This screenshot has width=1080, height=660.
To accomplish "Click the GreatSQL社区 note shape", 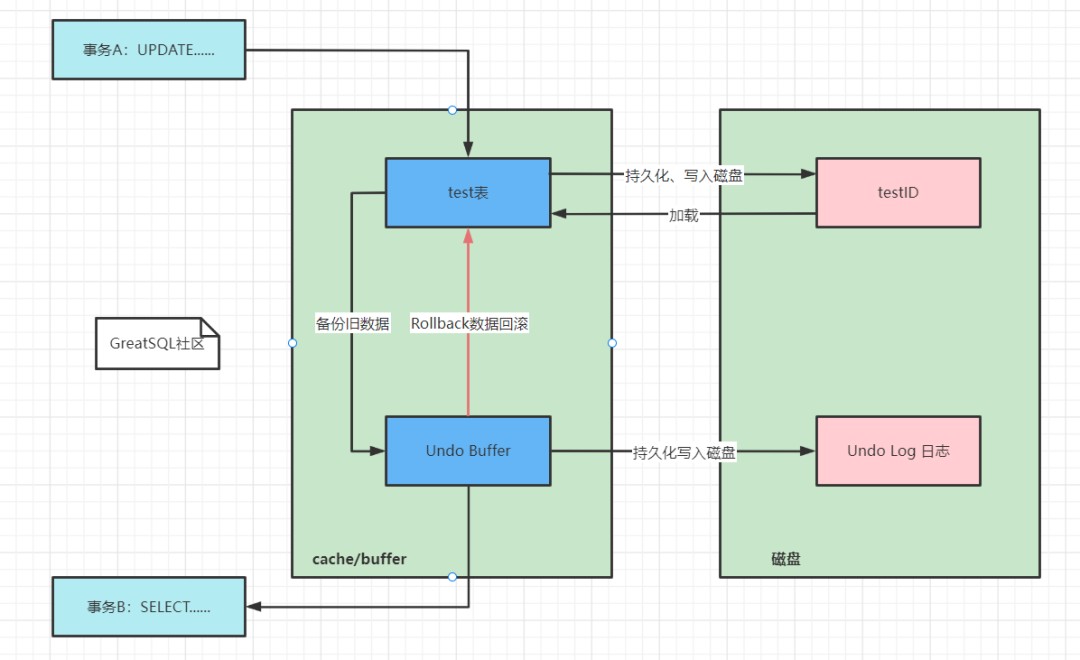I will click(156, 343).
